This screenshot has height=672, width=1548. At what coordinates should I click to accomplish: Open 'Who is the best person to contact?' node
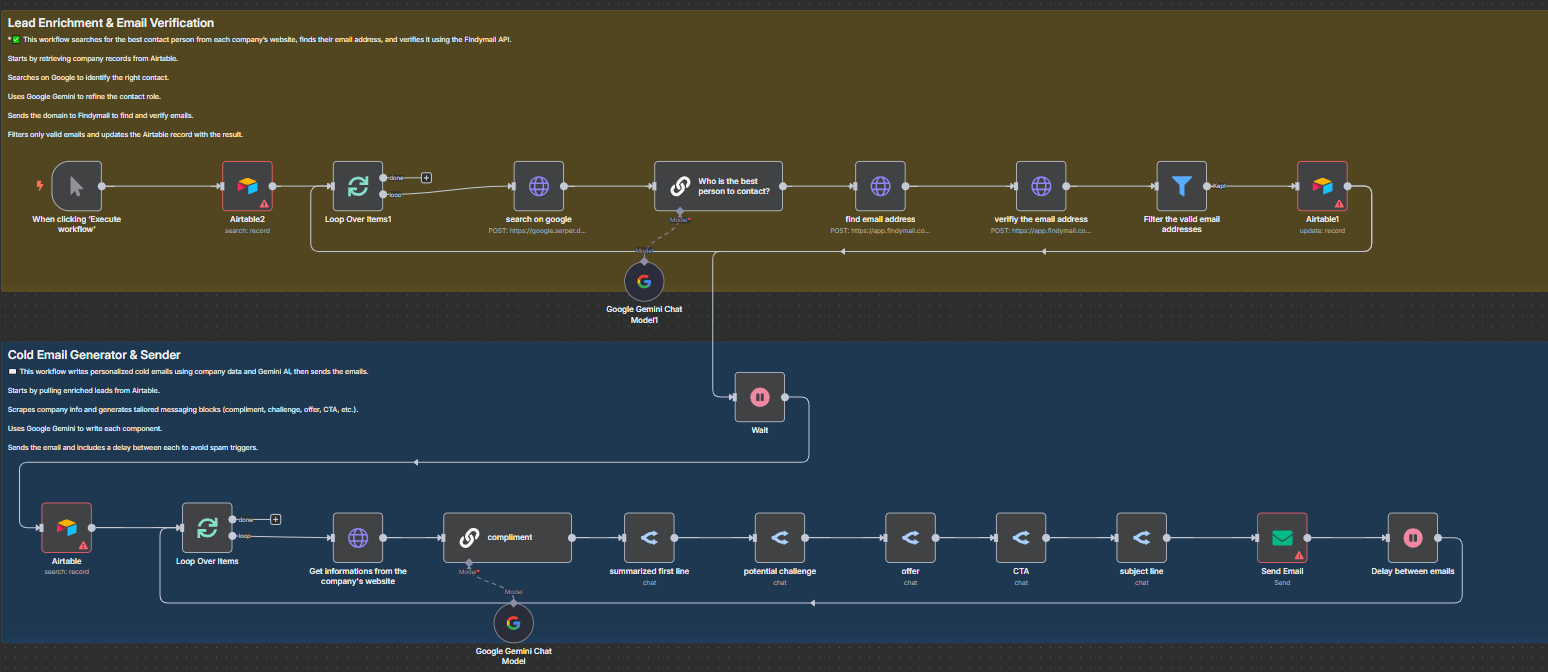point(718,186)
